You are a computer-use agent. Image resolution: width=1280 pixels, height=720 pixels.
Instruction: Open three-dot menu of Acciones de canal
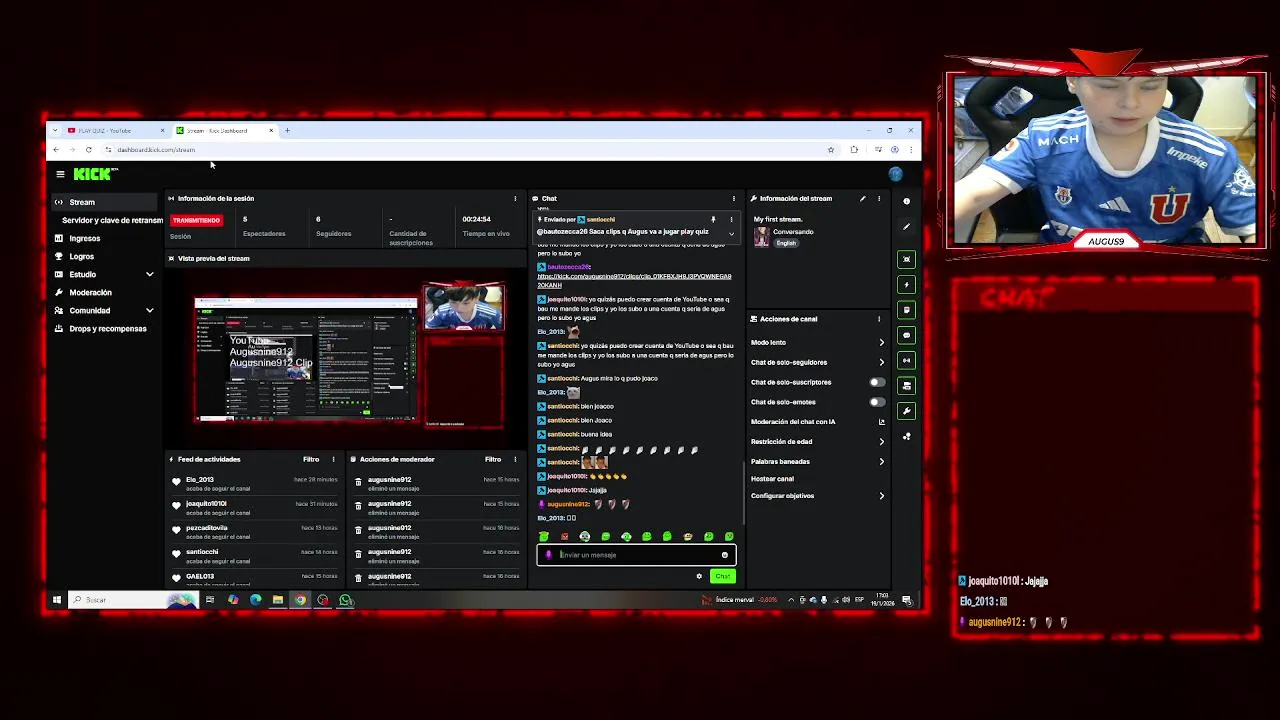(x=879, y=319)
